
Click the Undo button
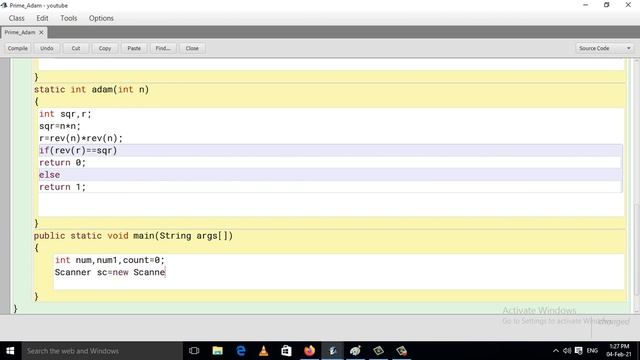click(x=47, y=48)
